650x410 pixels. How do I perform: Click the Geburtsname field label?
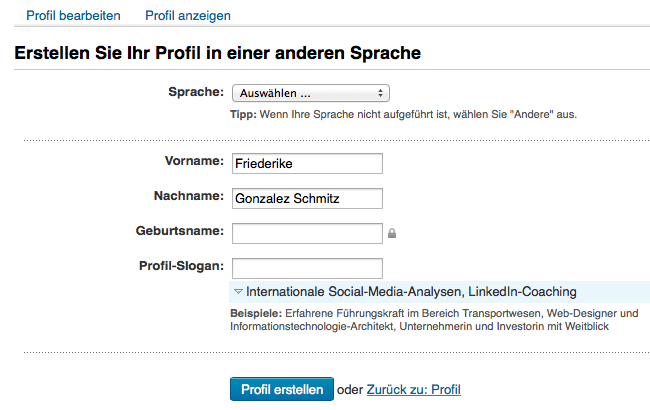pos(179,230)
